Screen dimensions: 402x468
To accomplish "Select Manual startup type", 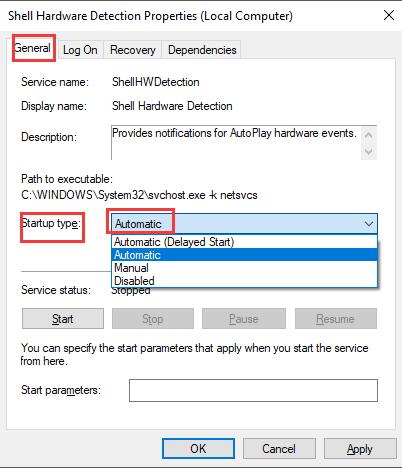I will tap(244, 268).
